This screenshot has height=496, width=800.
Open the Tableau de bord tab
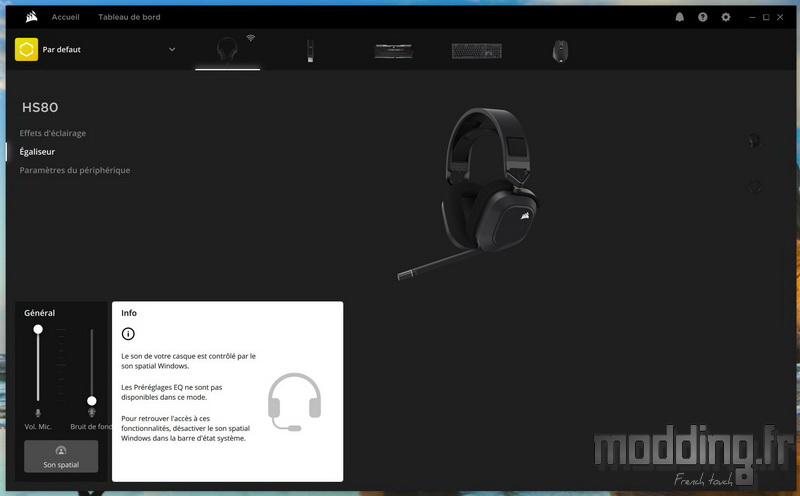pos(129,17)
